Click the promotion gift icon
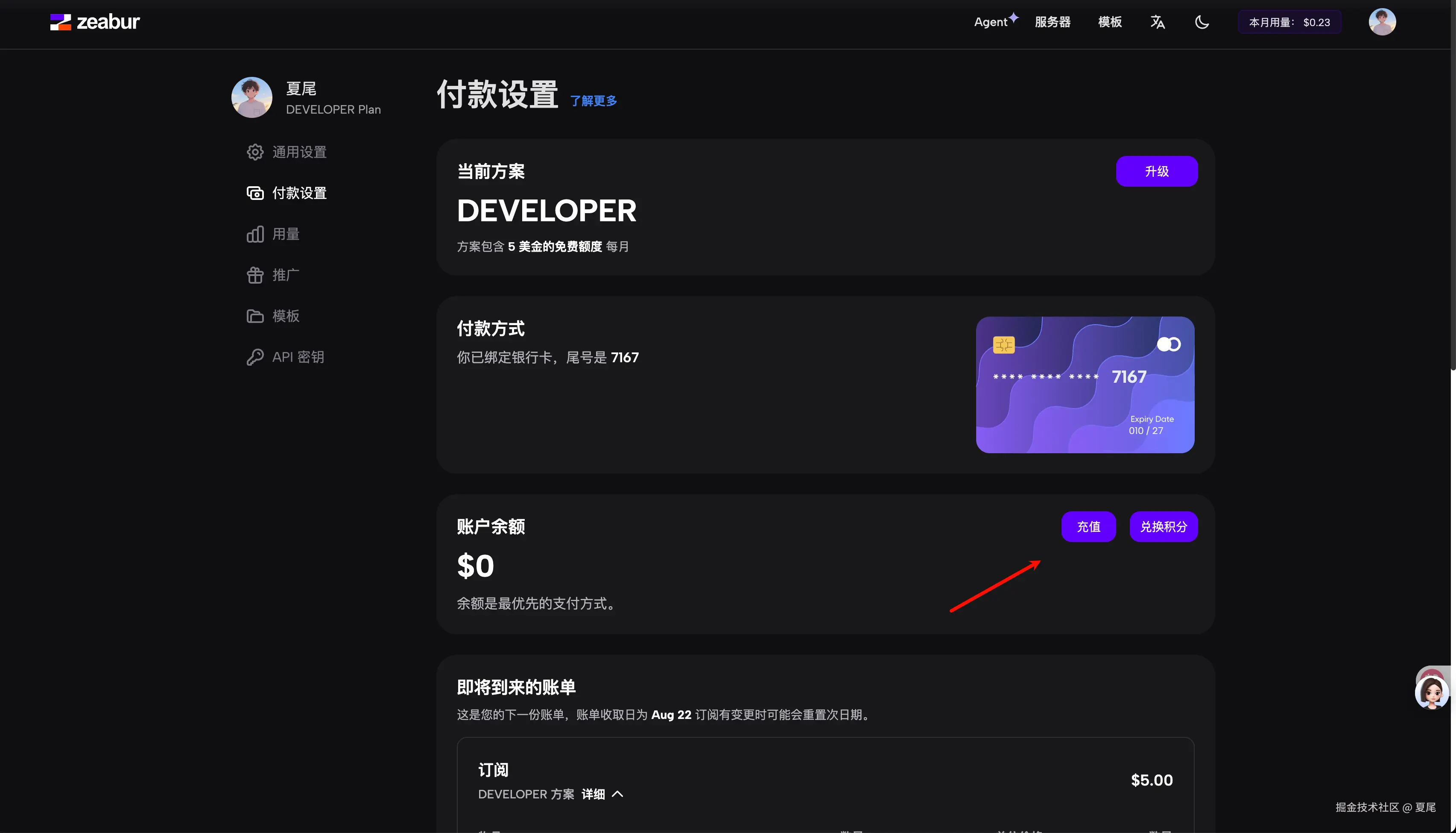 point(255,275)
